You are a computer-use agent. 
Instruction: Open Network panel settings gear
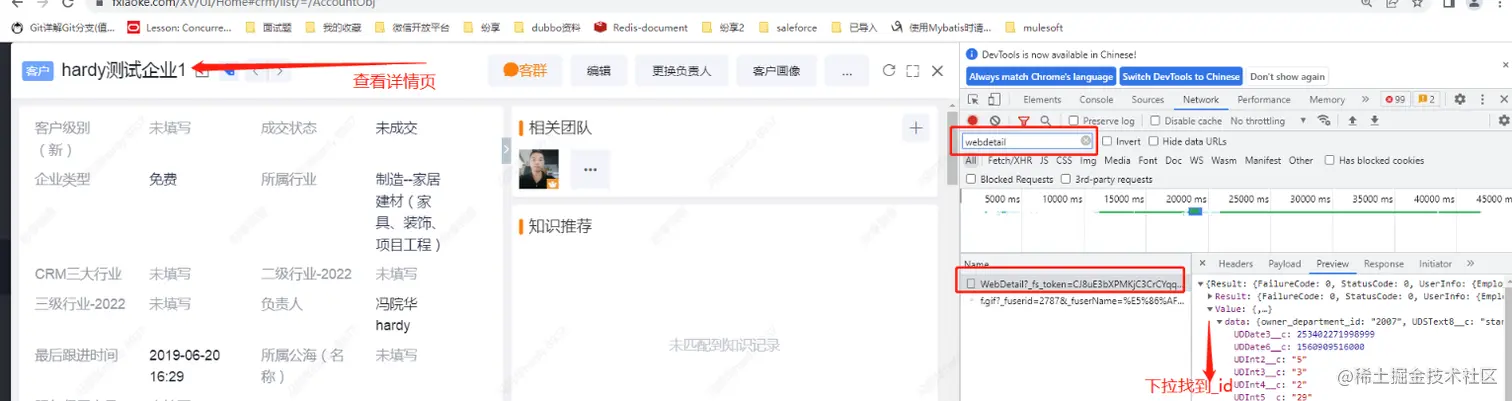(1504, 120)
